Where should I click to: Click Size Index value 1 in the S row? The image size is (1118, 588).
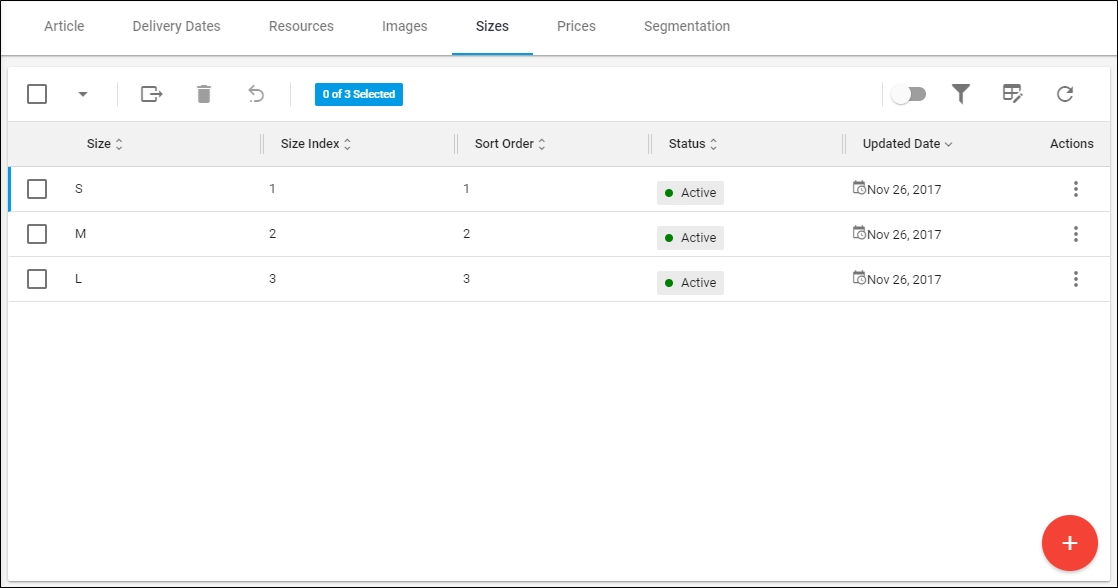(272, 189)
